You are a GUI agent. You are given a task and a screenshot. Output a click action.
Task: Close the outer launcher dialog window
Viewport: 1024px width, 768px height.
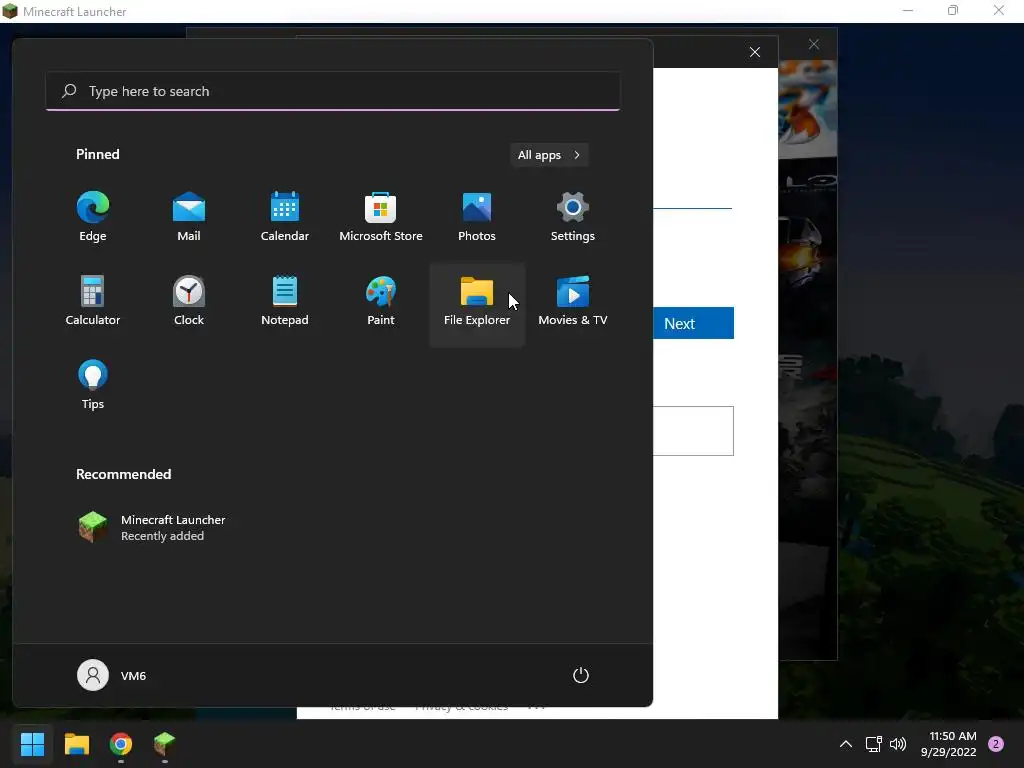click(x=814, y=44)
